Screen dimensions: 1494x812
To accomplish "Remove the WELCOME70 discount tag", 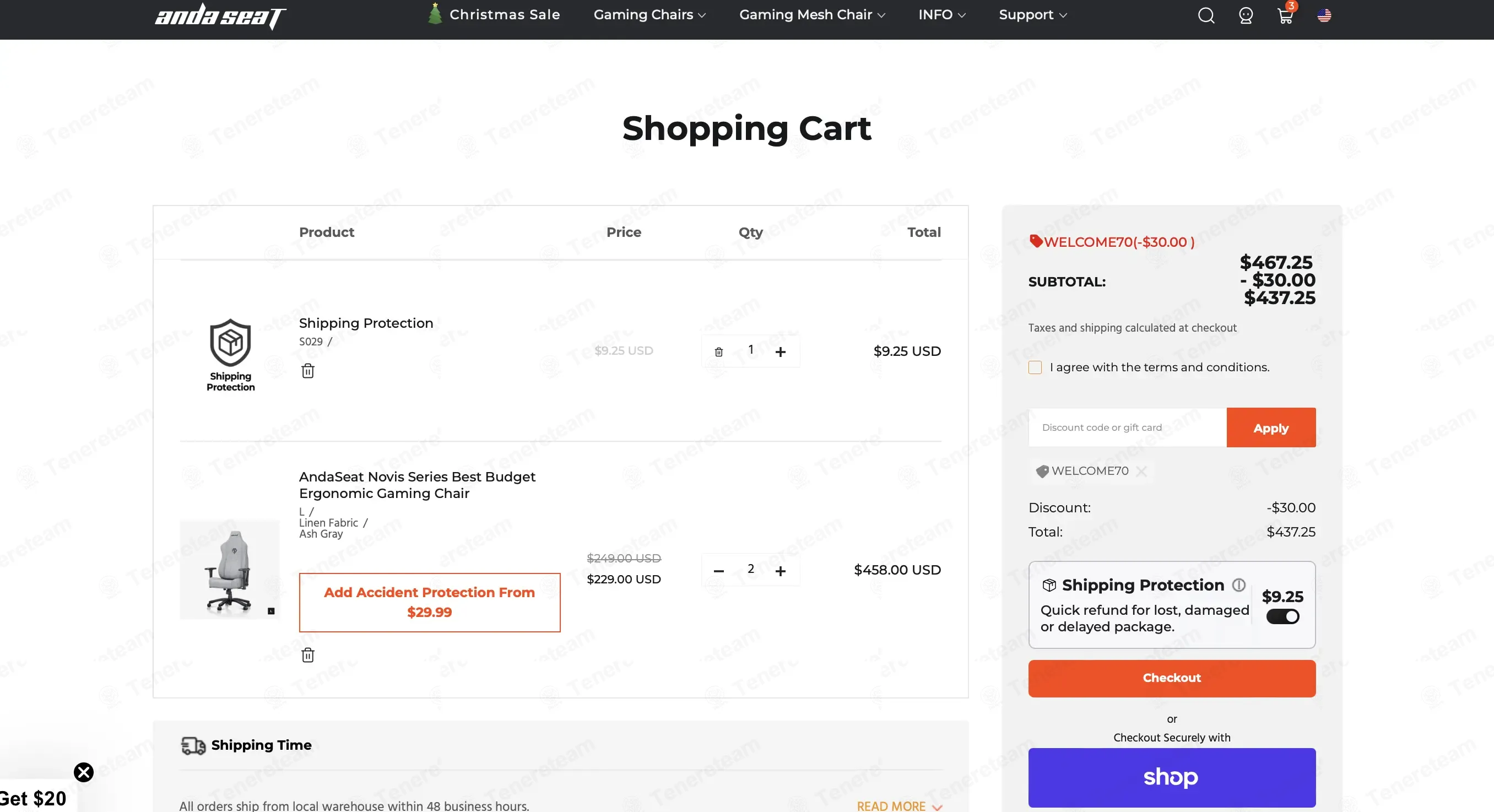I will [1141, 471].
